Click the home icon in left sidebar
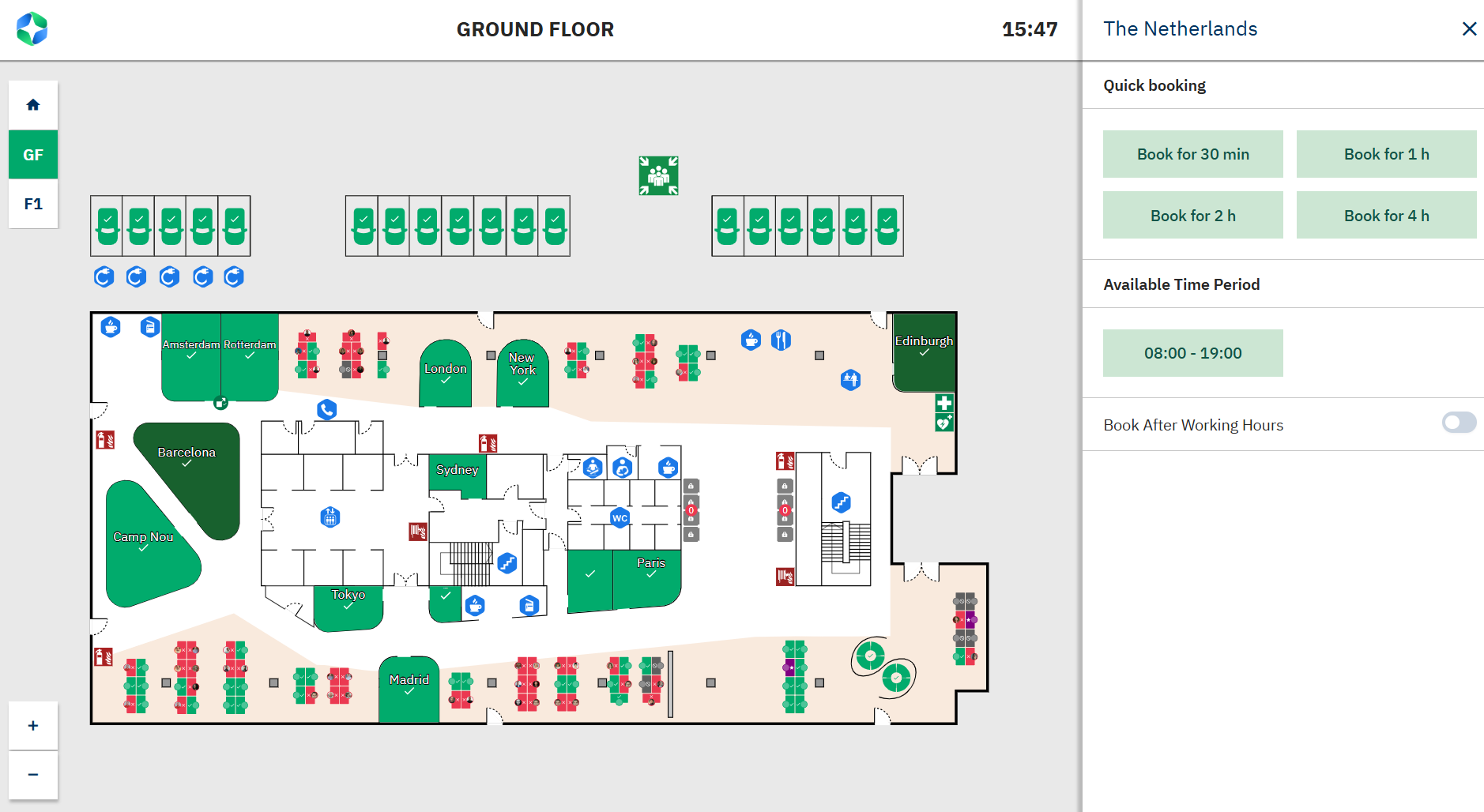Image resolution: width=1484 pixels, height=812 pixels. pyautogui.click(x=33, y=105)
